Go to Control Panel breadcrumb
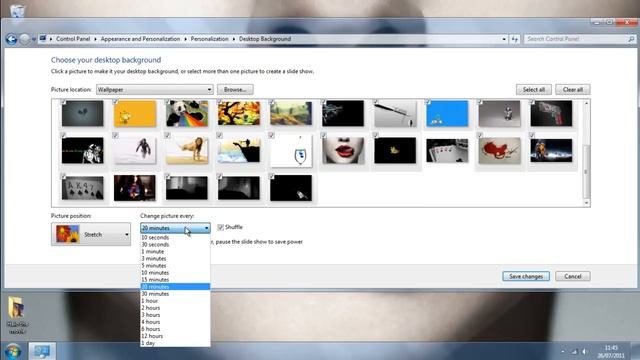 click(x=73, y=39)
